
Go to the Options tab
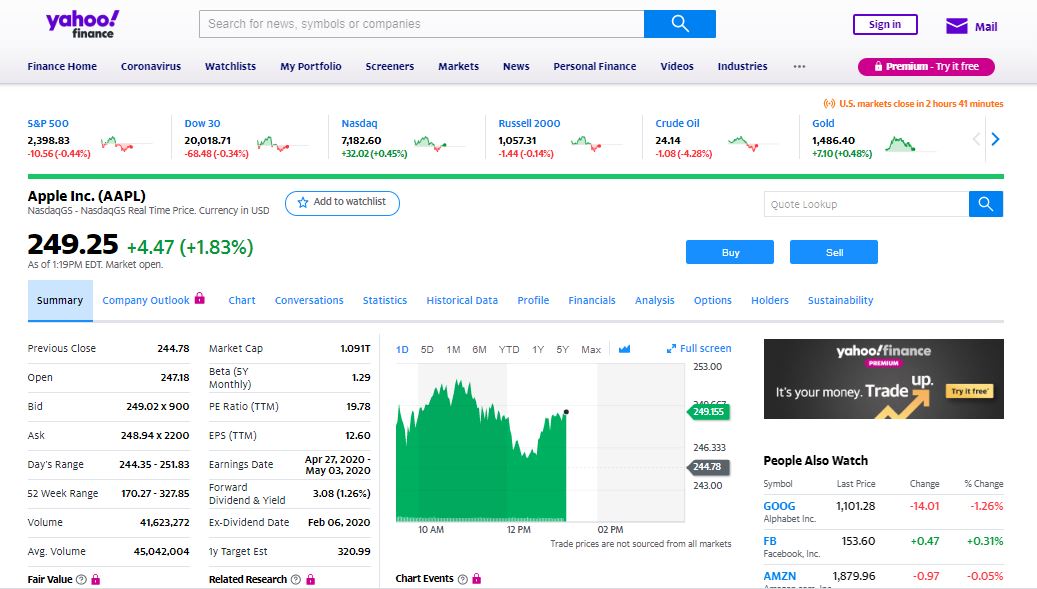pos(713,300)
